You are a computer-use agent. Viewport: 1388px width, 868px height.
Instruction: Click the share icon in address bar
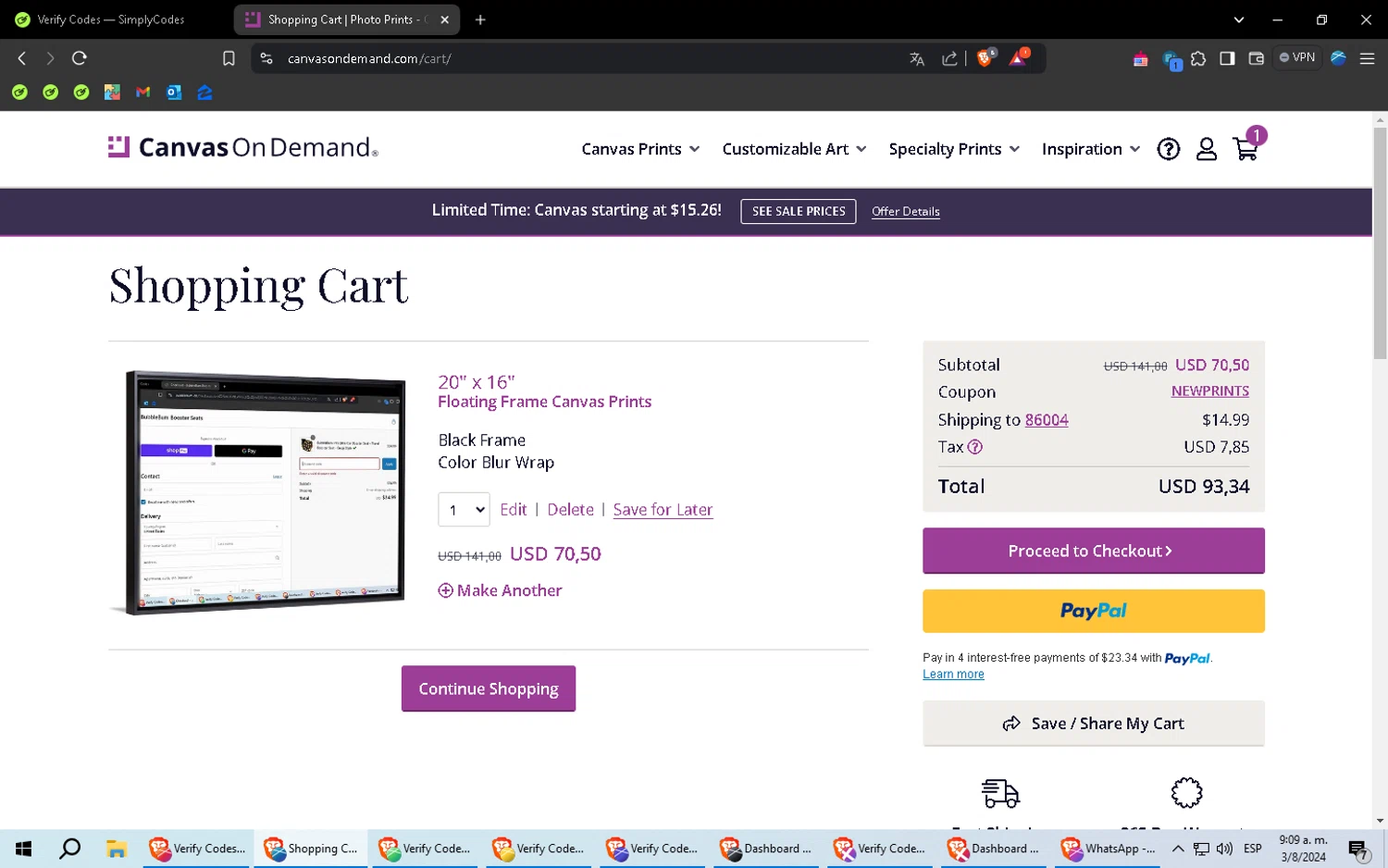pos(949,58)
